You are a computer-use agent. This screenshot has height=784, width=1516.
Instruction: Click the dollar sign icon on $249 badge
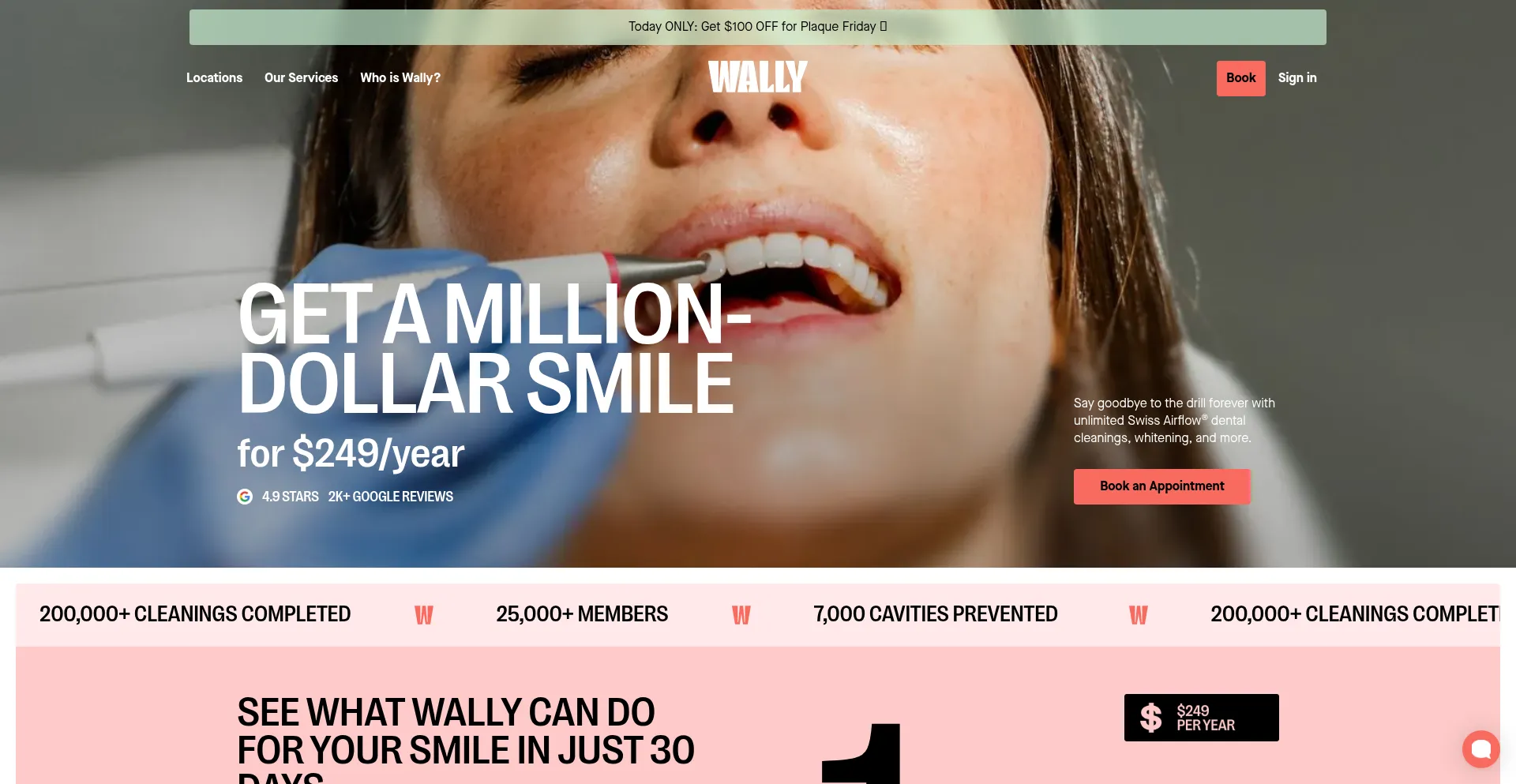tap(1150, 718)
